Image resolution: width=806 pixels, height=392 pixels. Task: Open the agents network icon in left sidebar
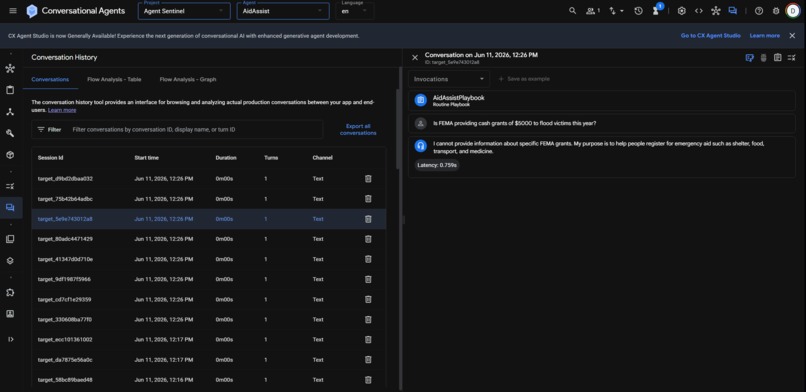coord(10,69)
